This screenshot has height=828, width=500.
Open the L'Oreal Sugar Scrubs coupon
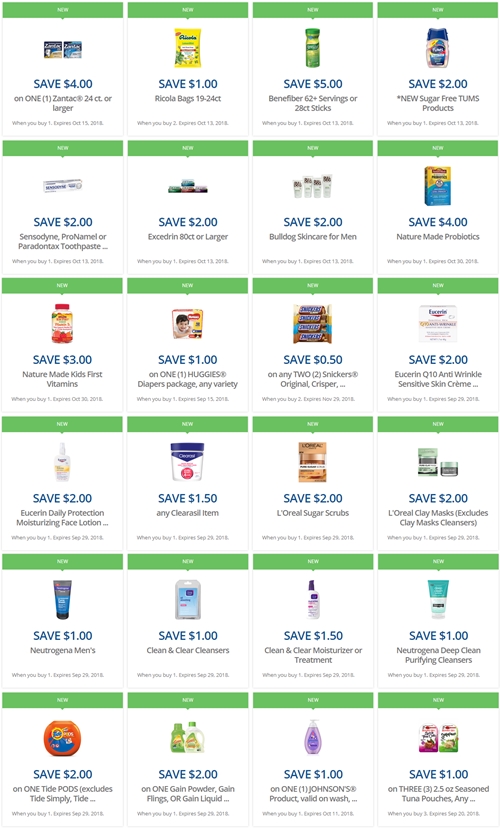[x=313, y=513]
